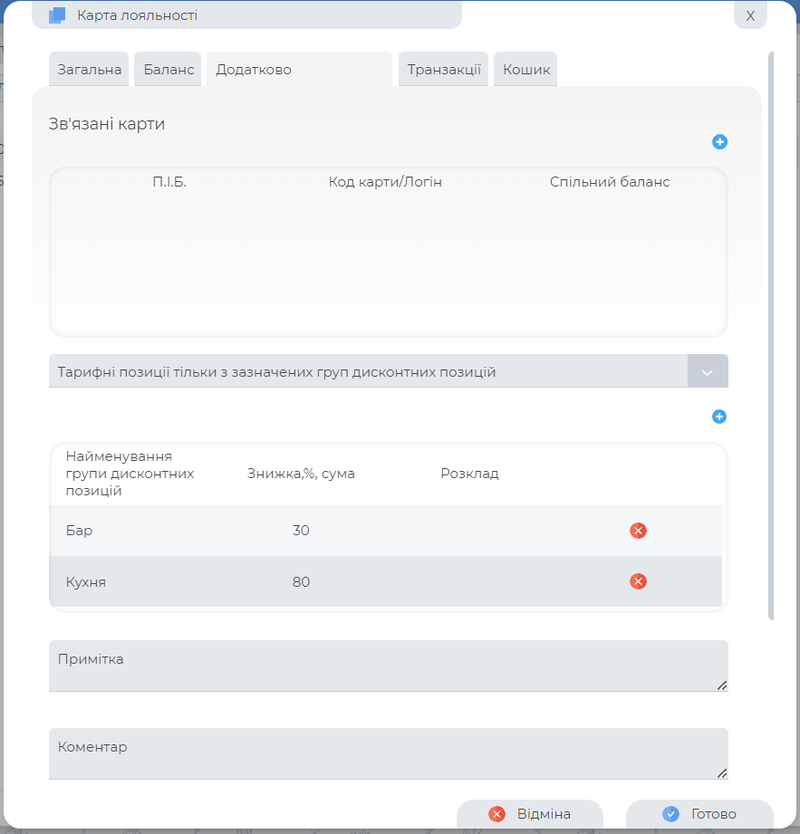Open Тарифні позиції combo box
Viewport: 800px width, 834px height.
point(368,372)
